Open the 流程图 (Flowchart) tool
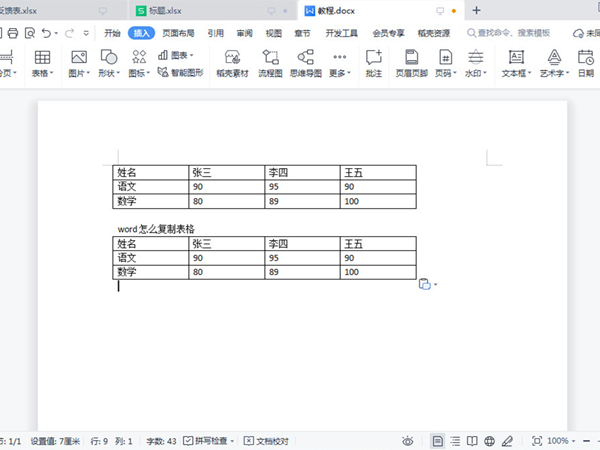Image resolution: width=600 pixels, height=450 pixels. pyautogui.click(x=270, y=63)
